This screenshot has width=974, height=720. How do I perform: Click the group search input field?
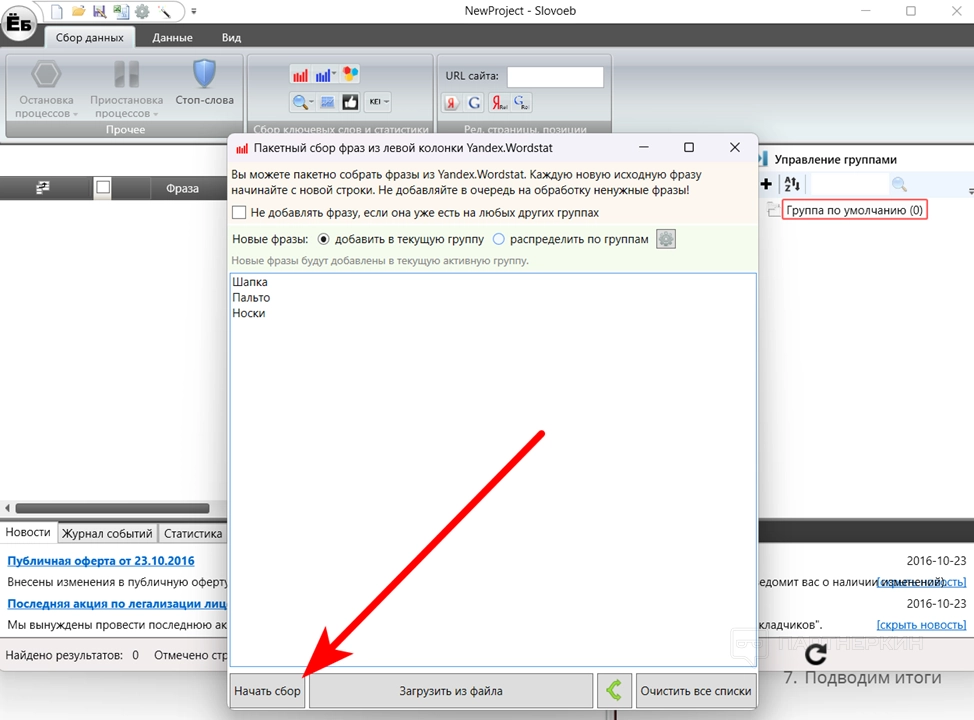point(849,184)
